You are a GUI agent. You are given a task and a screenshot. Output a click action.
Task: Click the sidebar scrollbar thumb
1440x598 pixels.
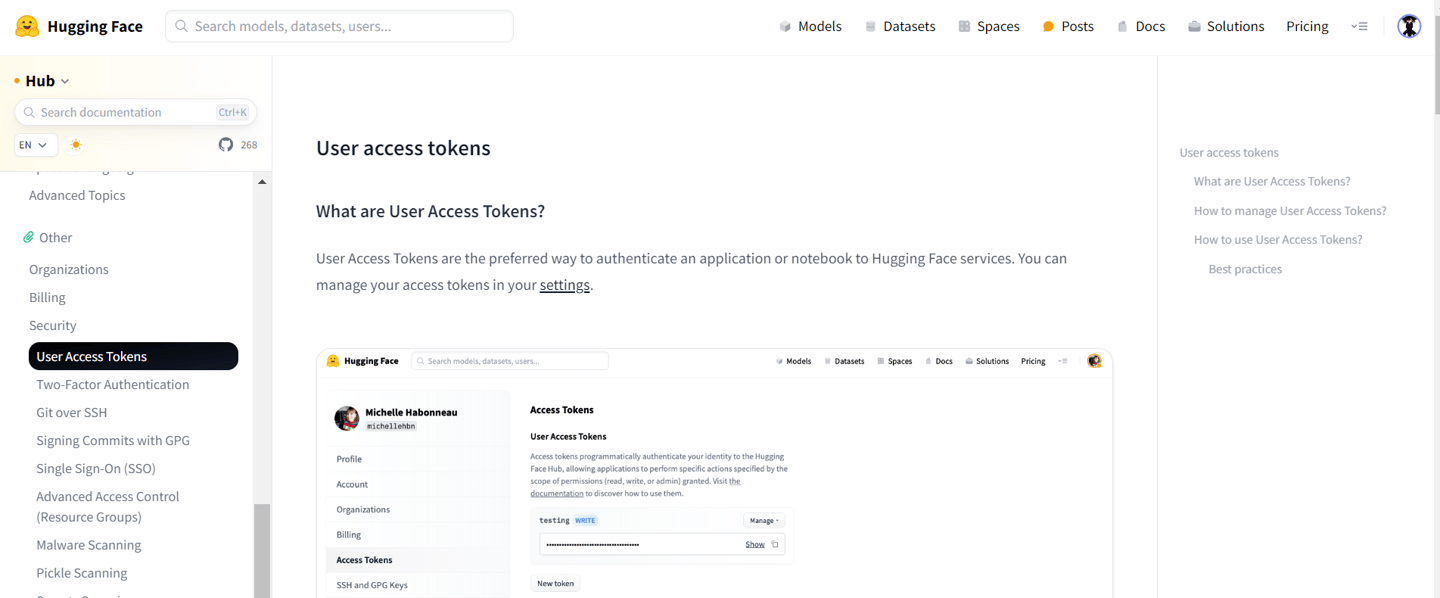click(262, 550)
